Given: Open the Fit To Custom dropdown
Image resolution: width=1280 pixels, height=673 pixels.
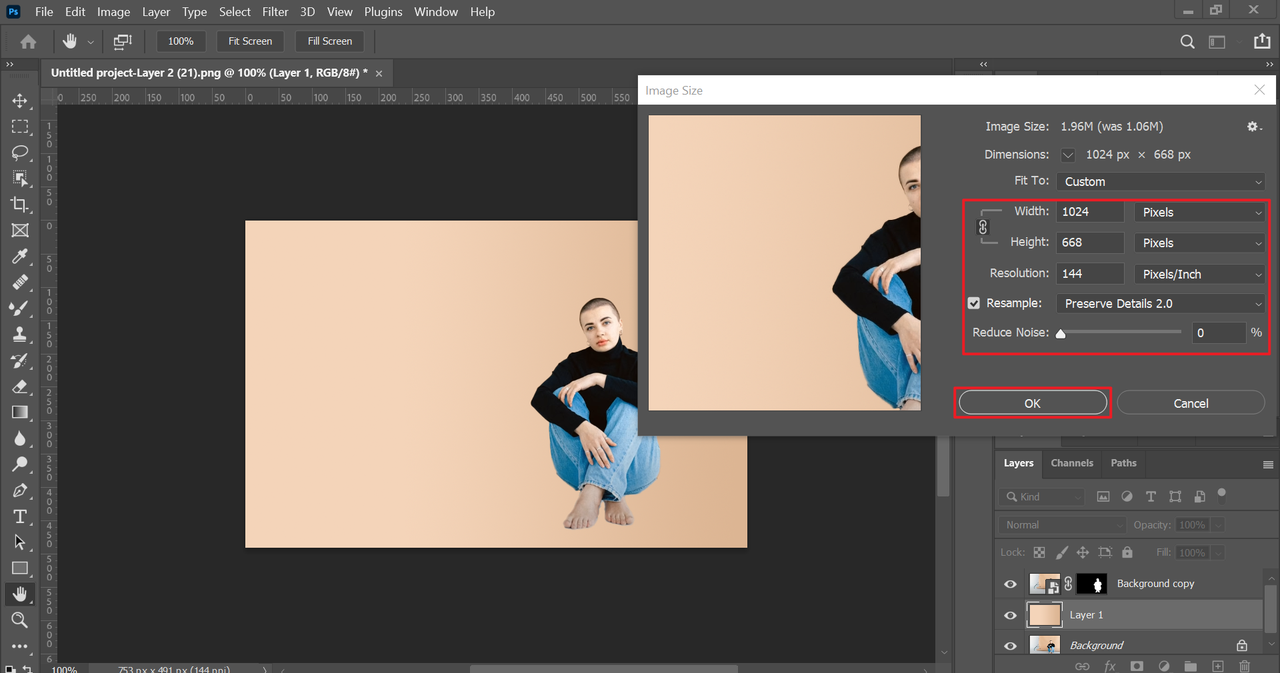Looking at the screenshot, I should pyautogui.click(x=1160, y=182).
